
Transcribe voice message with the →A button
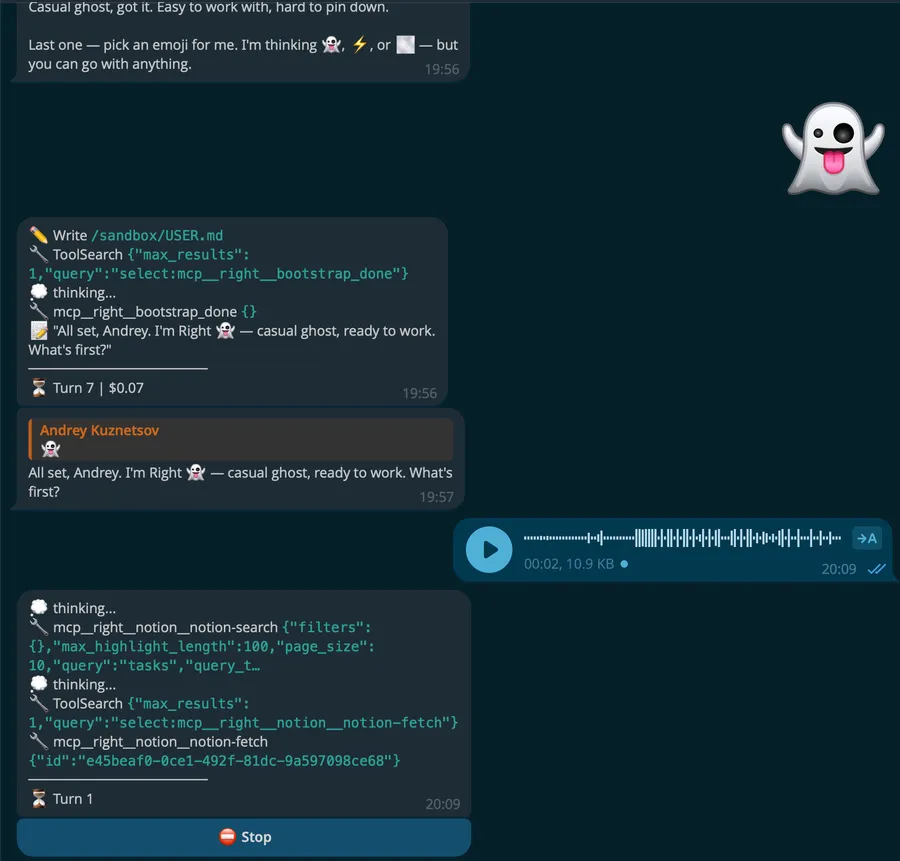coord(867,538)
